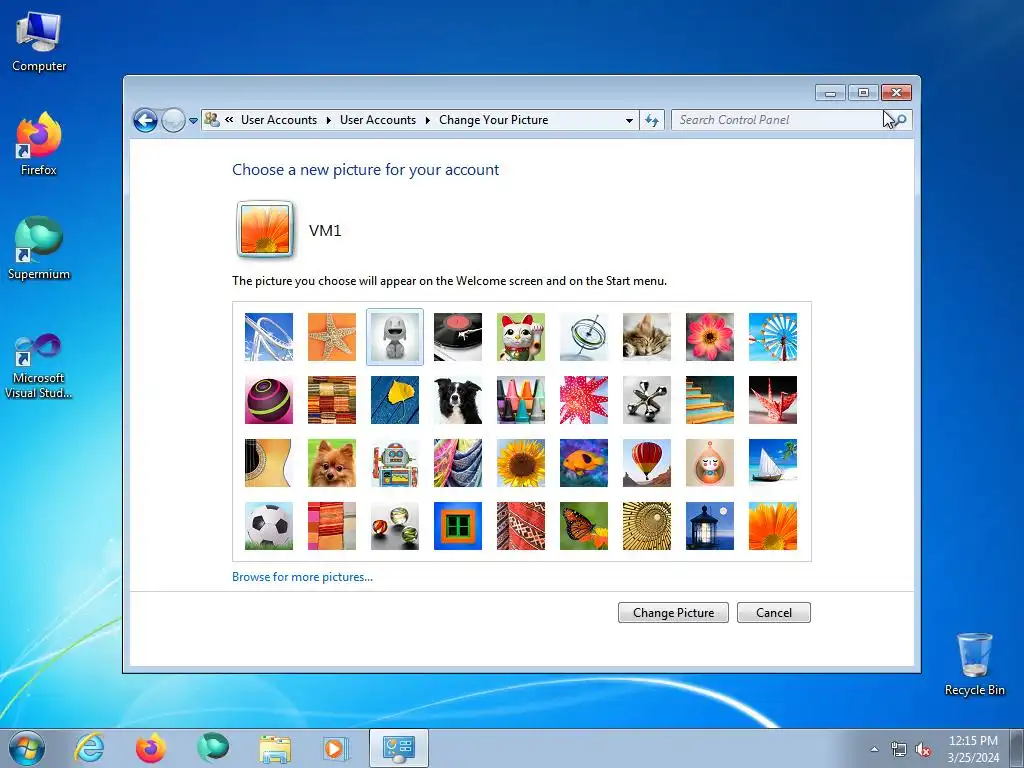Click the network tray icon
This screenshot has width=1024, height=768.
(899, 750)
